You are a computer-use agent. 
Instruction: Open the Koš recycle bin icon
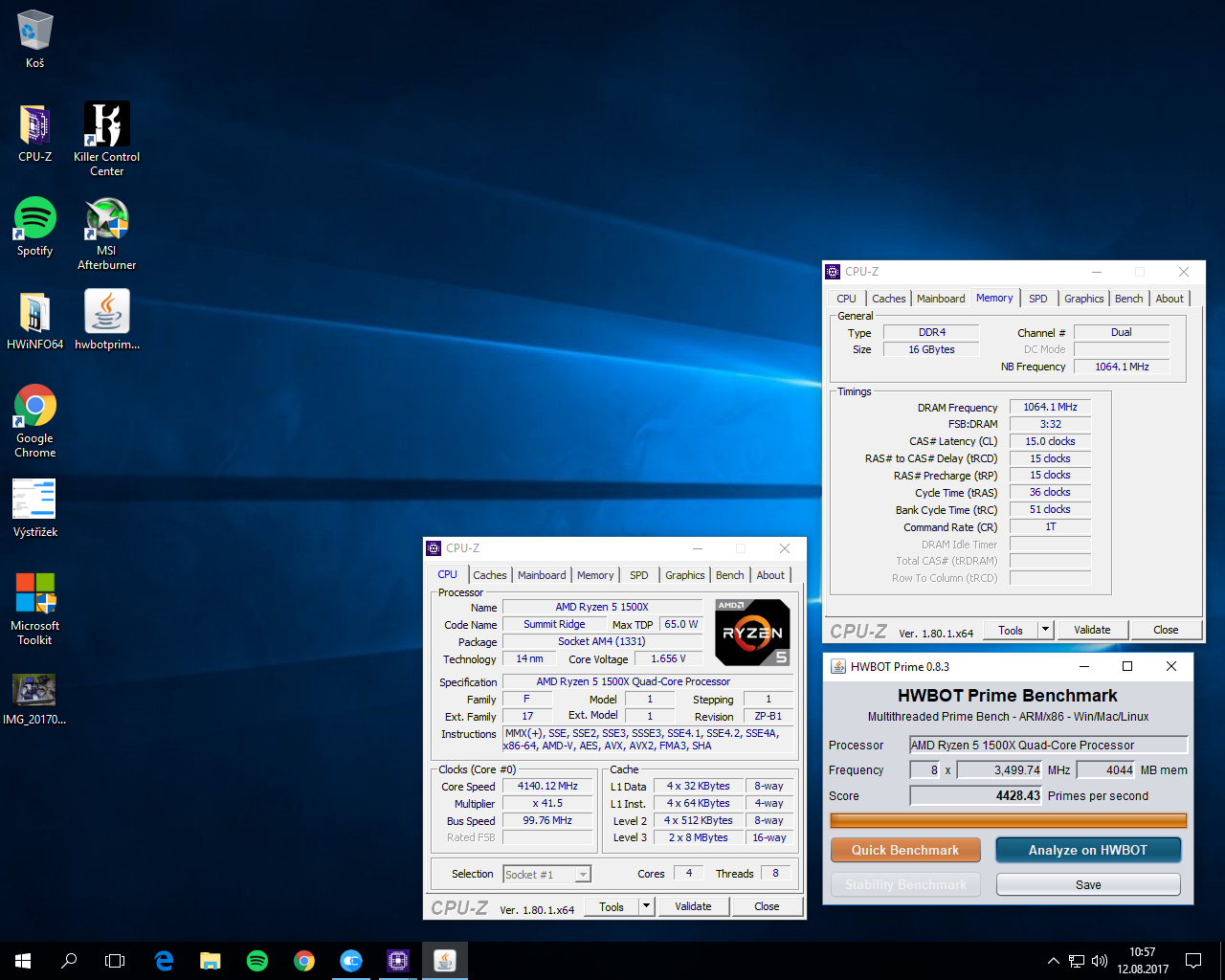tap(34, 38)
